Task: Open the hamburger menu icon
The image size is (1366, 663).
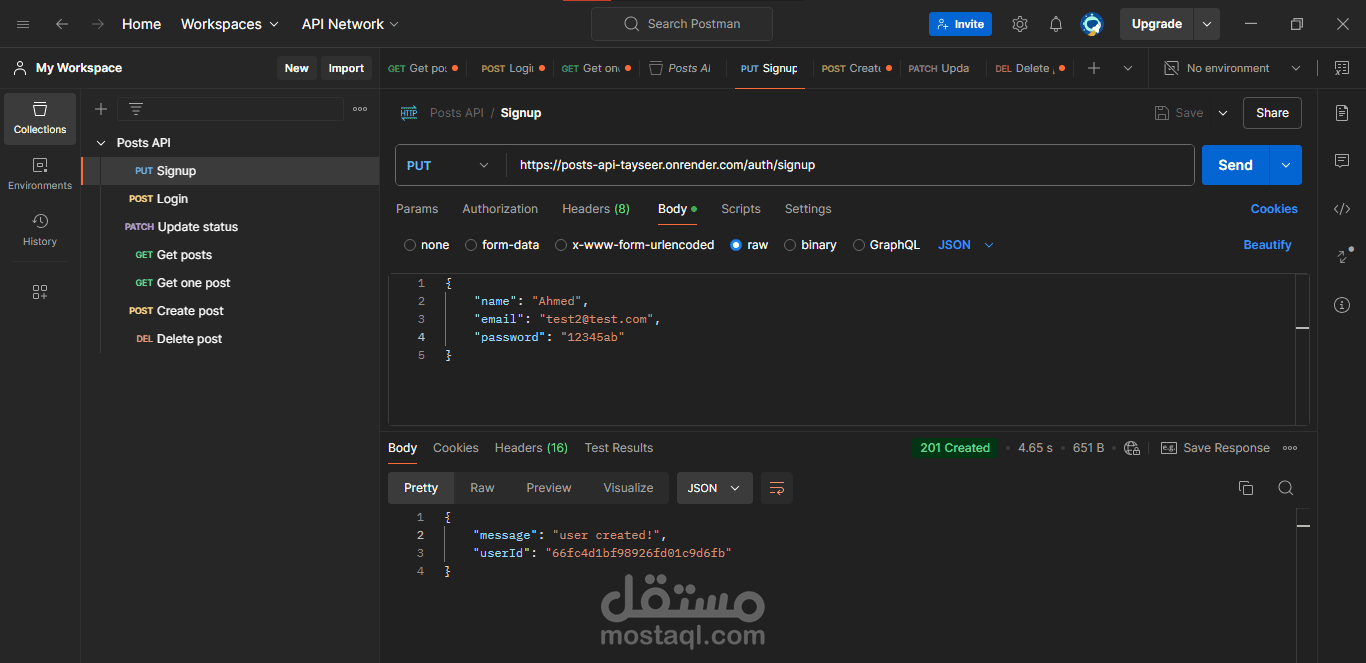Action: pyautogui.click(x=24, y=24)
